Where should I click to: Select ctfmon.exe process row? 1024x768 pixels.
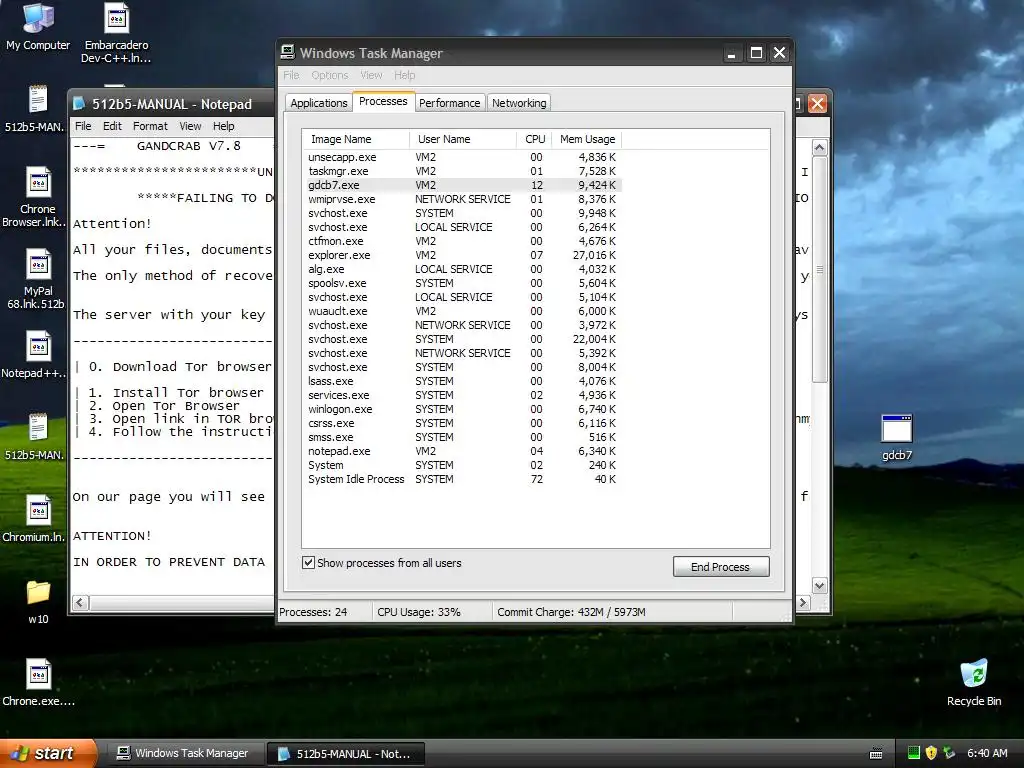pos(462,241)
